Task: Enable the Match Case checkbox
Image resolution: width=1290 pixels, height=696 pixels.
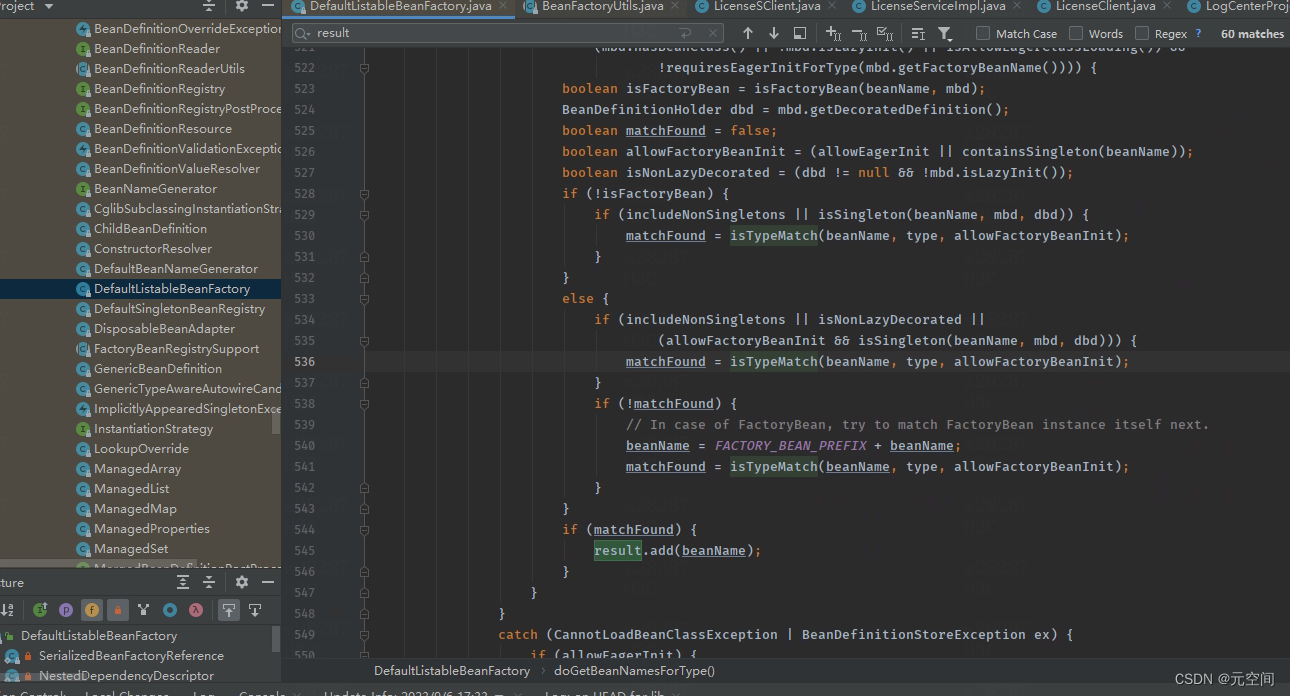Action: [x=983, y=33]
